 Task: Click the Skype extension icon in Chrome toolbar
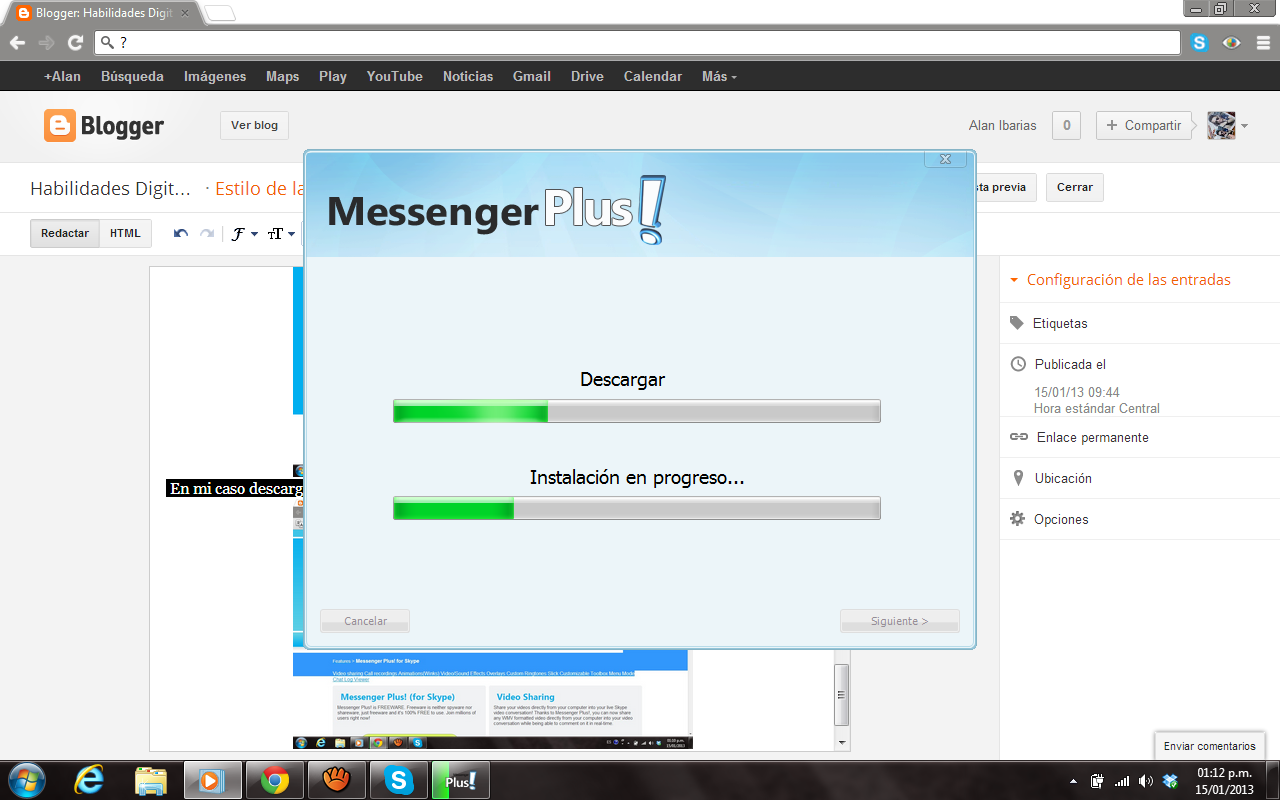1200,43
